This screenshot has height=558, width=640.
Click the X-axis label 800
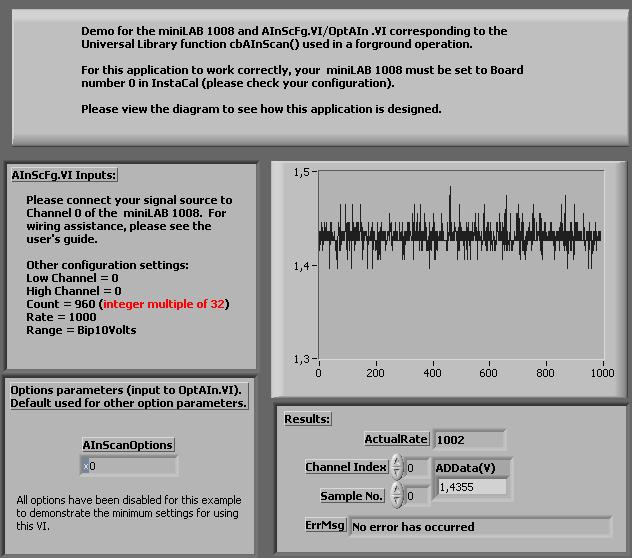[x=546, y=373]
